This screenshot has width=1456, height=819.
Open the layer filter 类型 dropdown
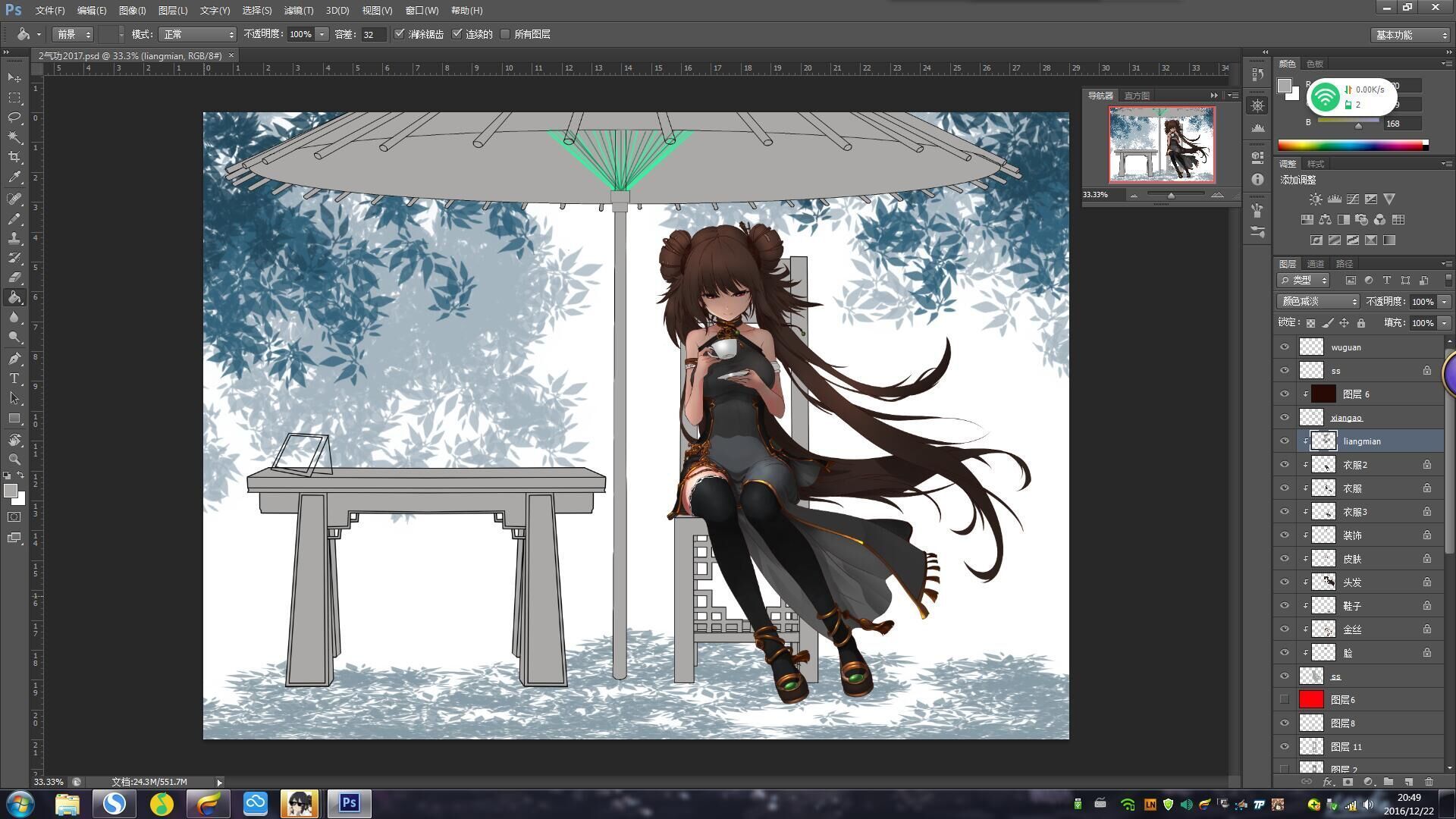1304,281
